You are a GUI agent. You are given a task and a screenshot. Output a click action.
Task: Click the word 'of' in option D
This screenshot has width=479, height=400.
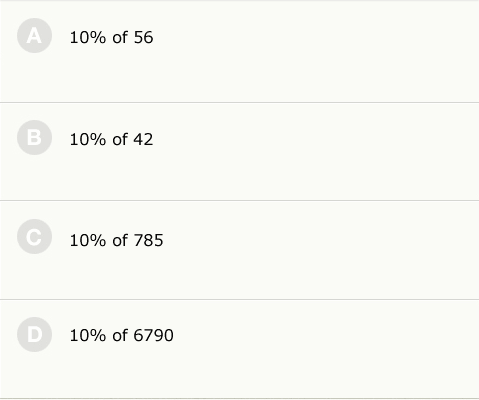tap(120, 335)
